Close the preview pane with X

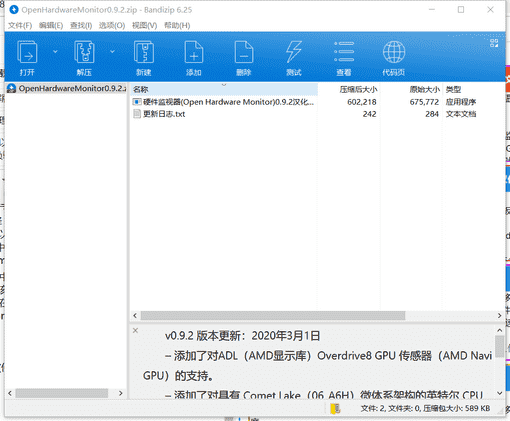point(135,330)
